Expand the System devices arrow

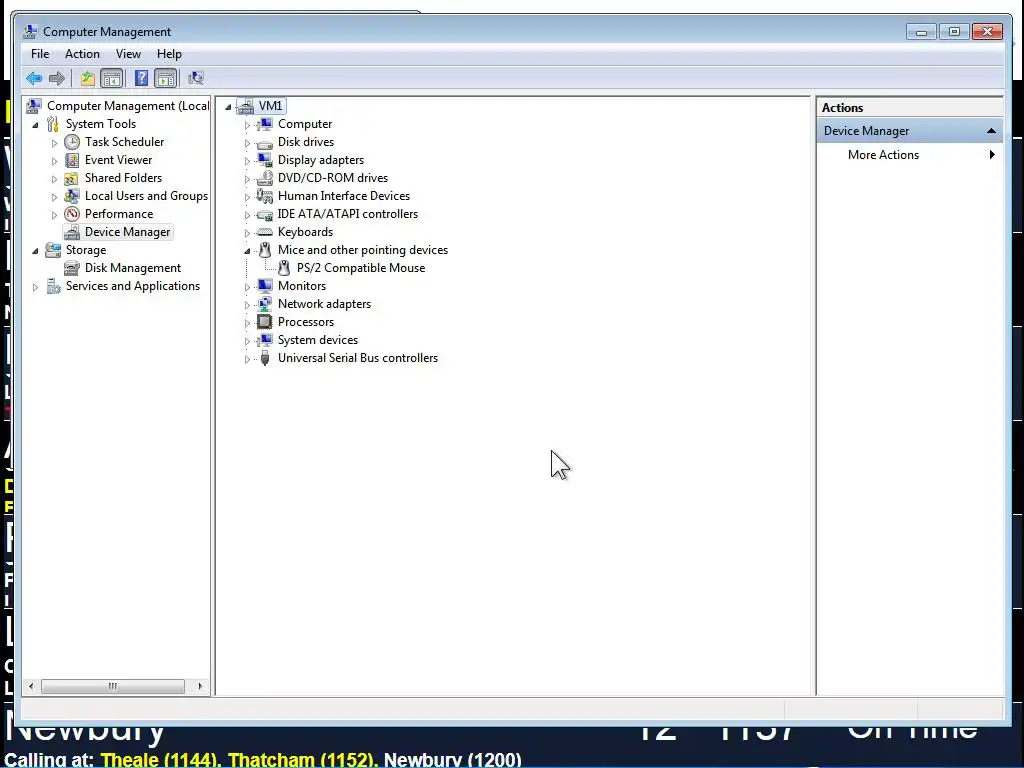247,341
